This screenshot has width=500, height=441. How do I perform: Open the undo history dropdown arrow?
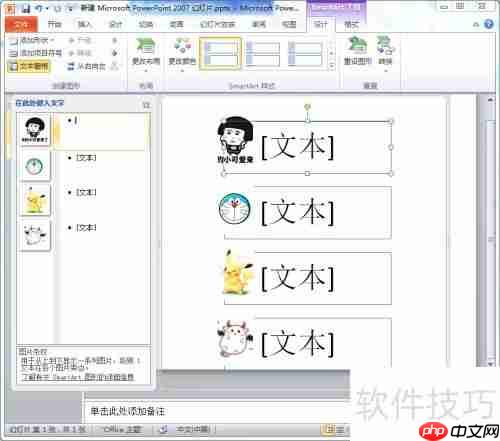(47, 9)
